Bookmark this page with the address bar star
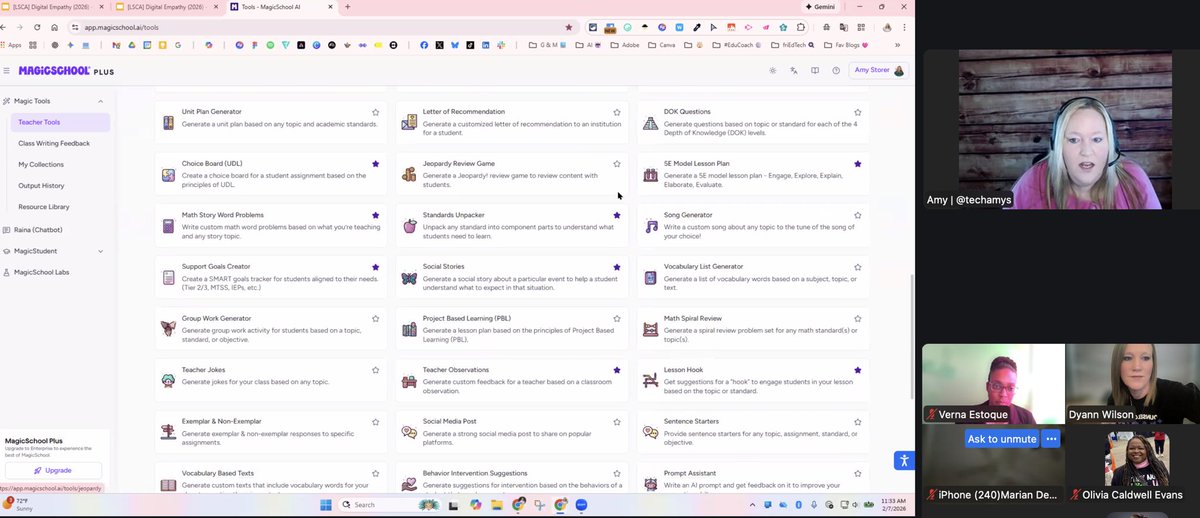This screenshot has height=518, width=1200. coord(569,27)
